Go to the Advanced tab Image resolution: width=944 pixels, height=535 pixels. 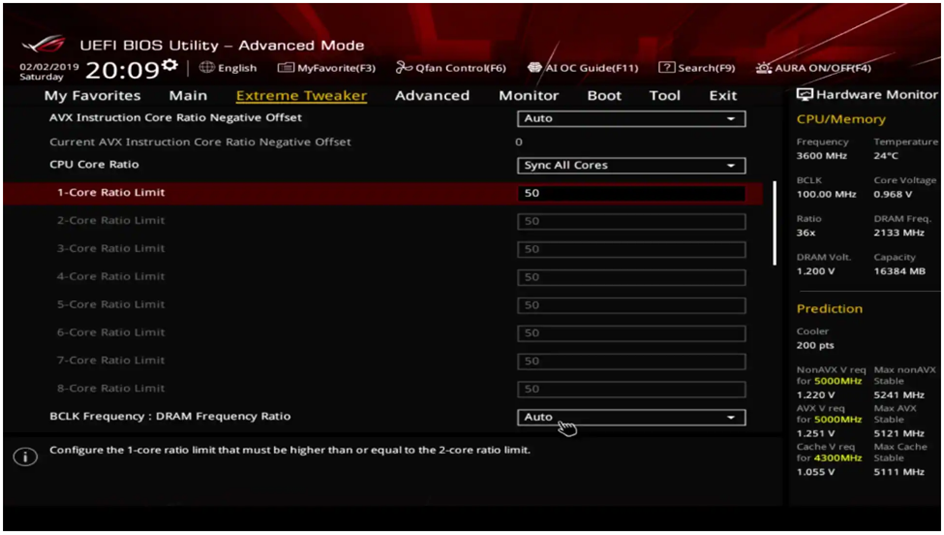pyautogui.click(x=432, y=96)
